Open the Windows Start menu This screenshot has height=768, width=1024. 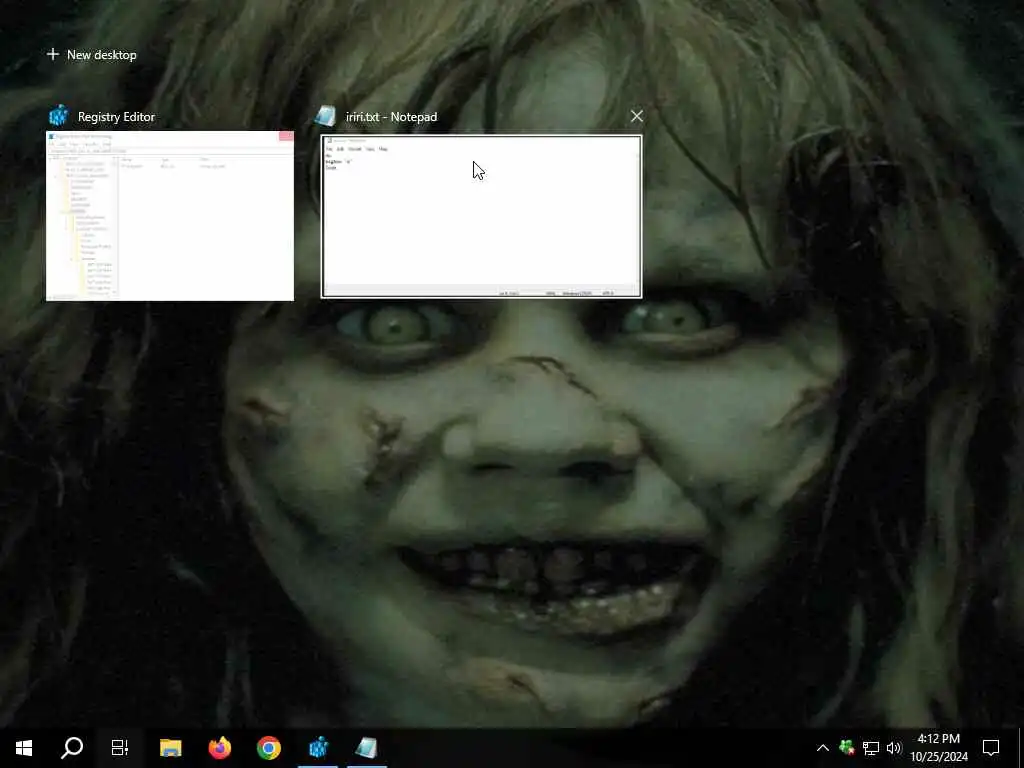click(24, 748)
